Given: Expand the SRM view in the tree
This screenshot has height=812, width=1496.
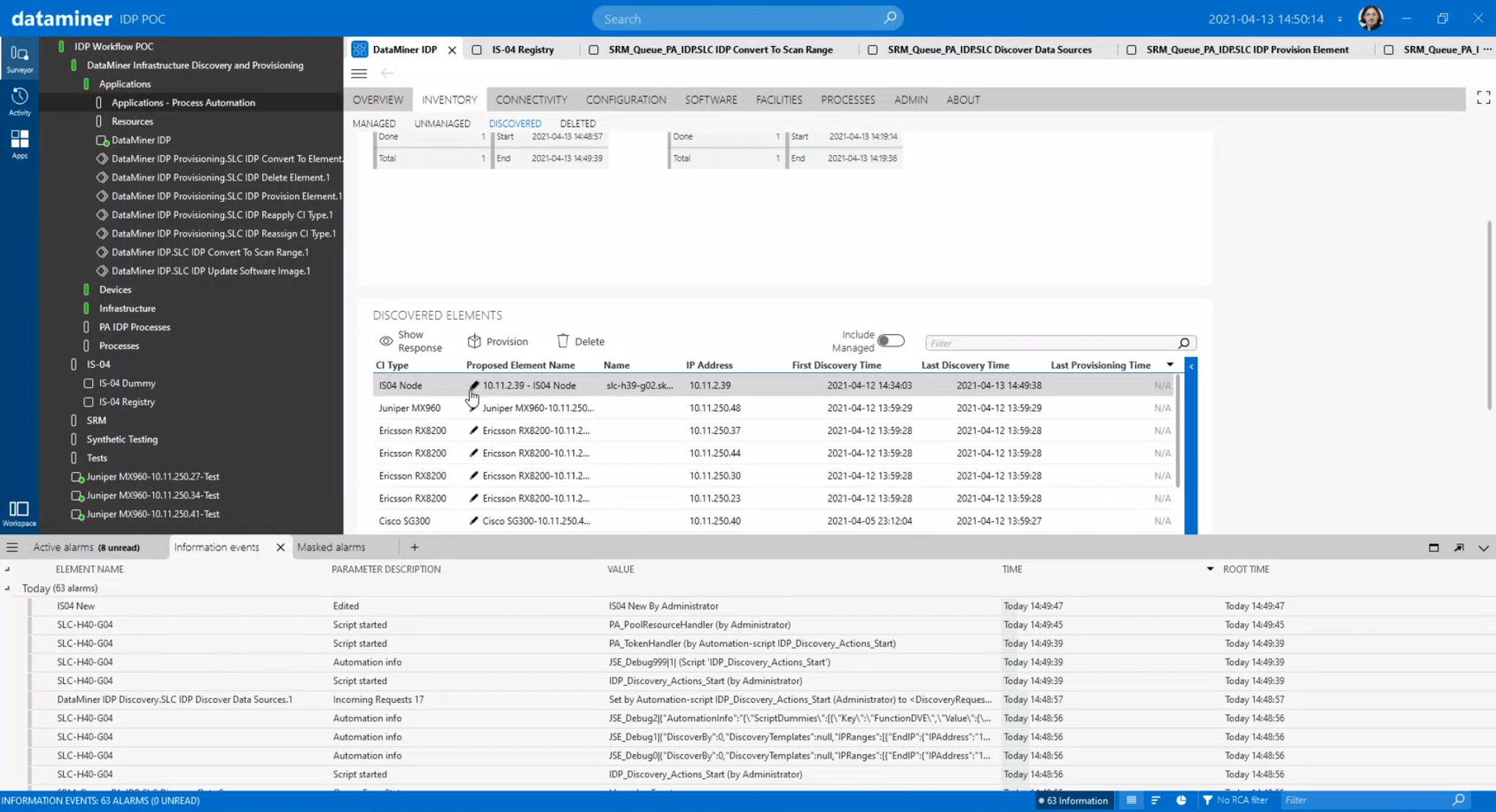Looking at the screenshot, I should [x=74, y=421].
